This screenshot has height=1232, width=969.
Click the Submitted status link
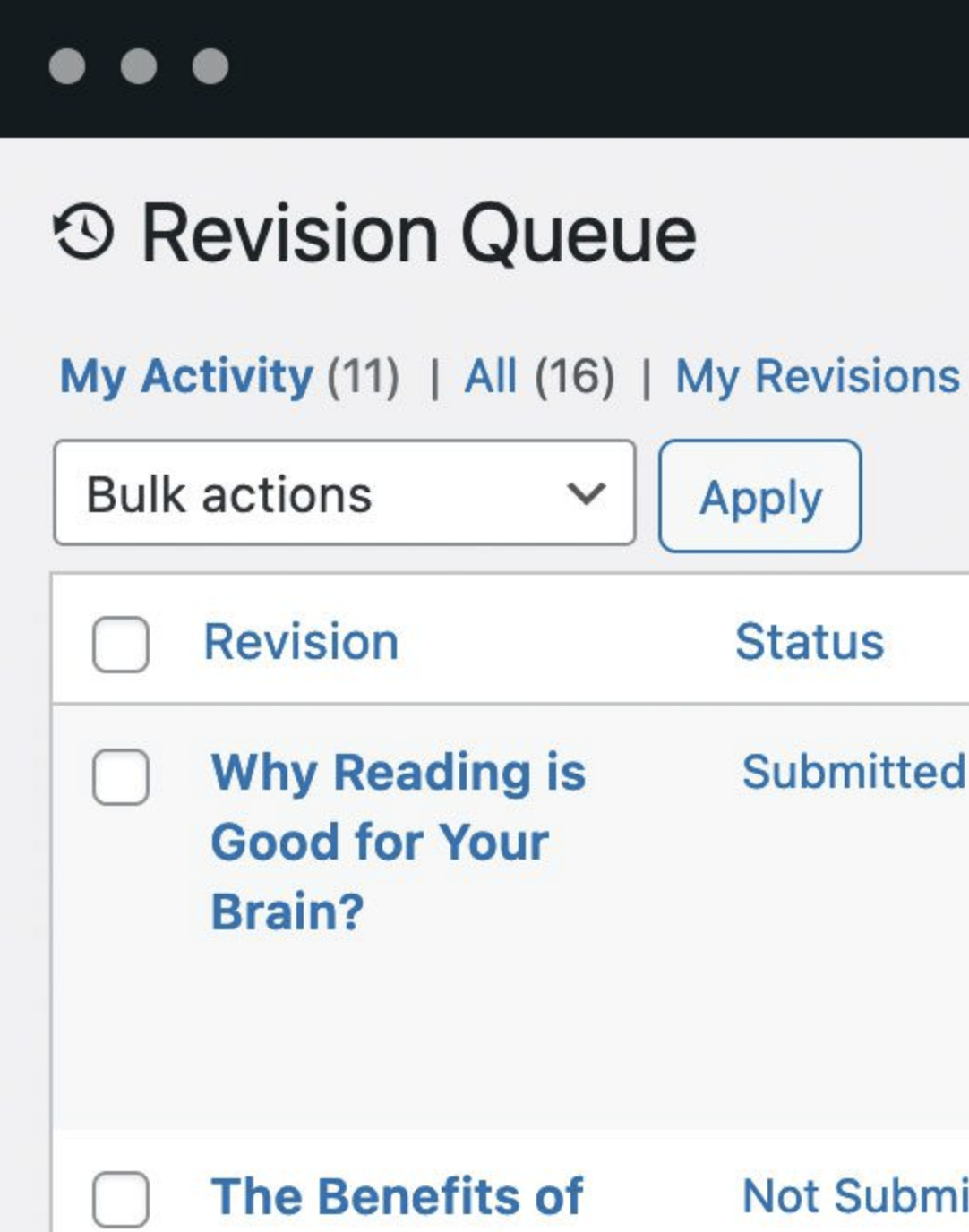(853, 772)
